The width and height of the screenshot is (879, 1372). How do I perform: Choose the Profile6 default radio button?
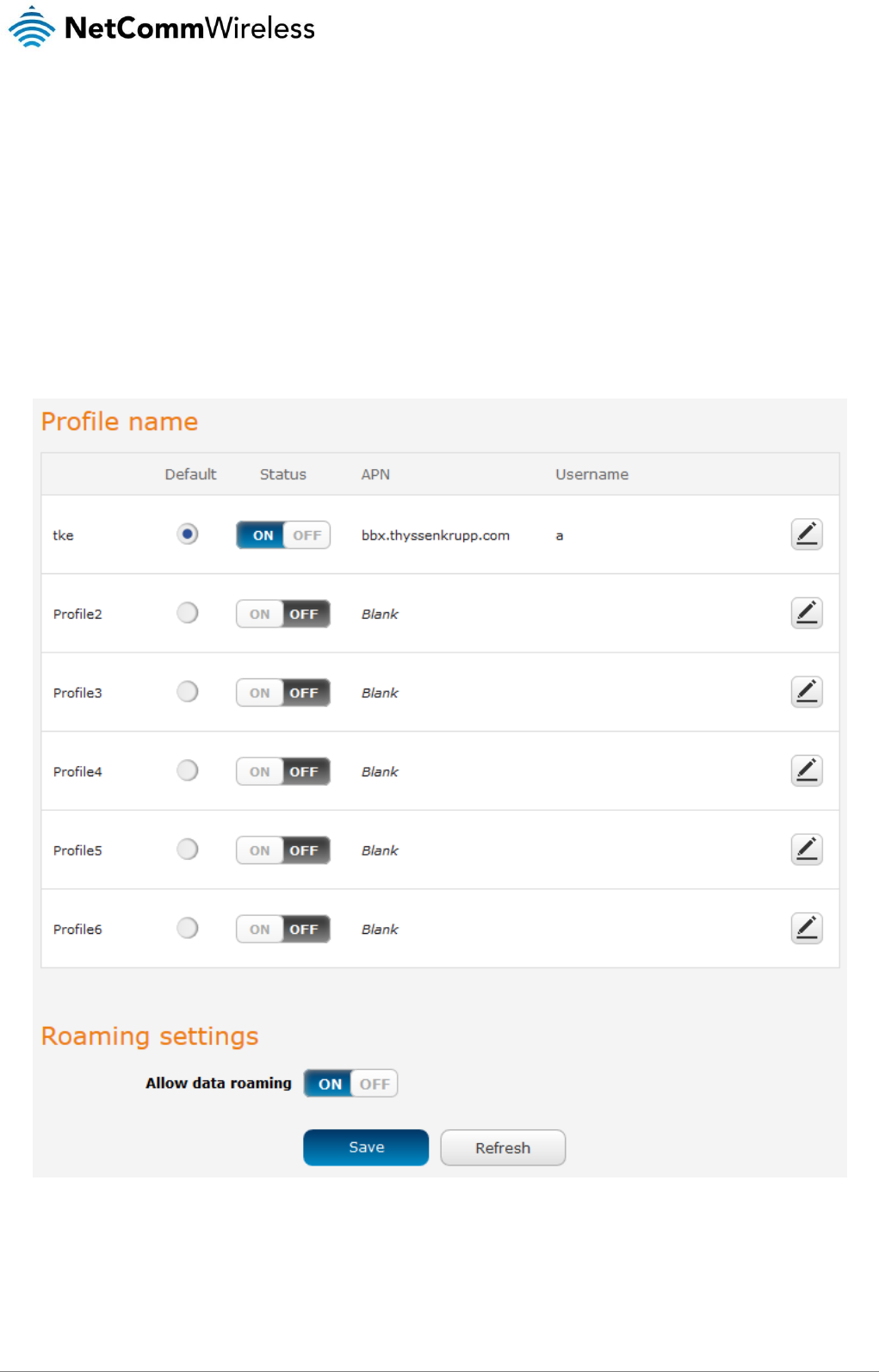pyautogui.click(x=188, y=928)
